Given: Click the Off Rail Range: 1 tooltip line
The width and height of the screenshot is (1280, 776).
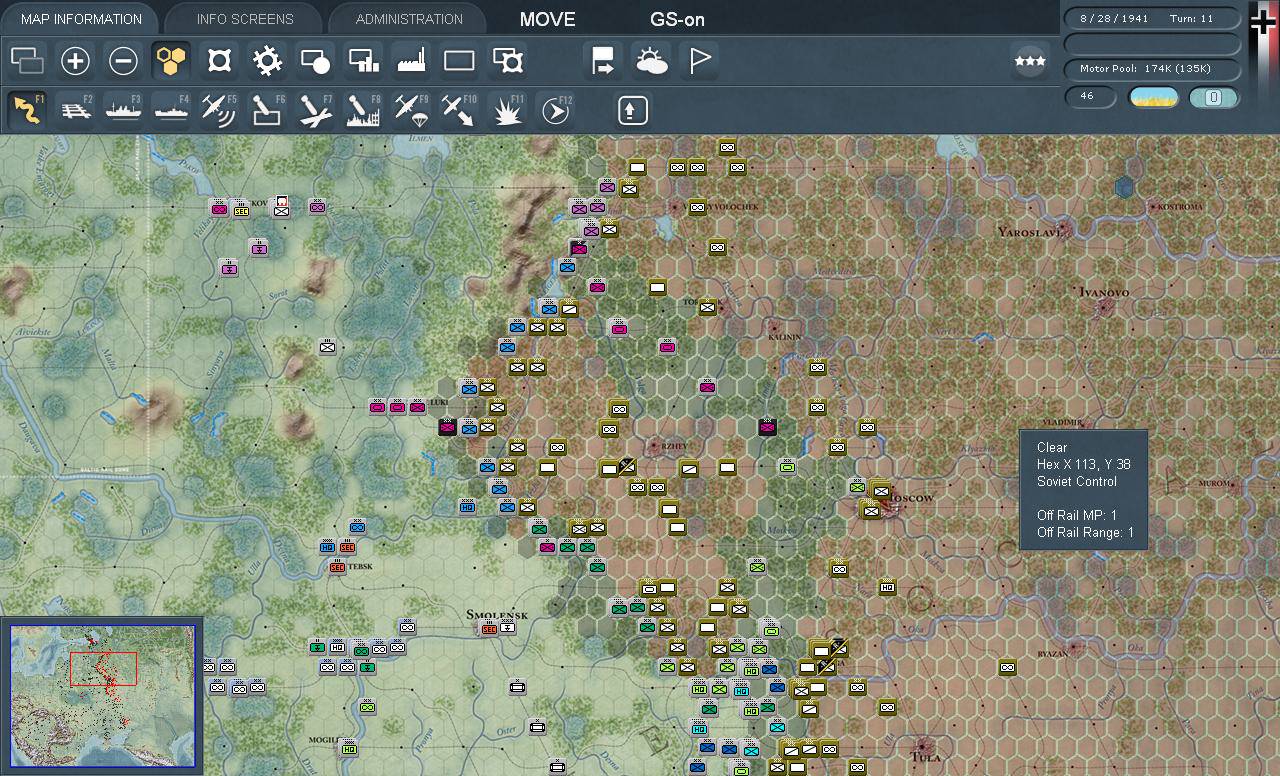Looking at the screenshot, I should click(1085, 533).
